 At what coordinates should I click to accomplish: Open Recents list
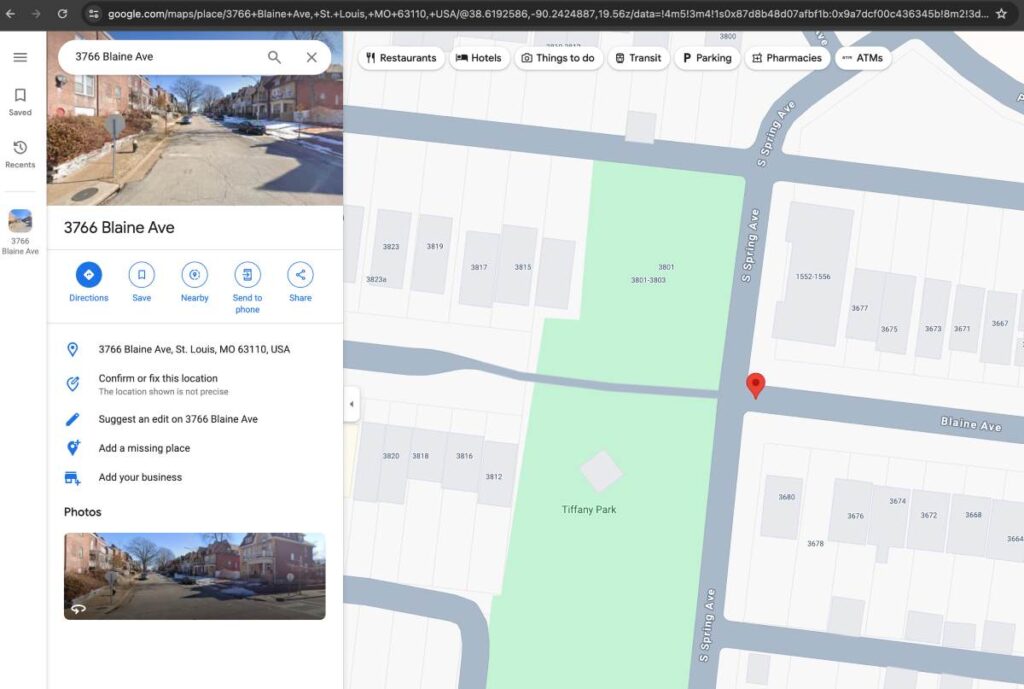coord(20,154)
